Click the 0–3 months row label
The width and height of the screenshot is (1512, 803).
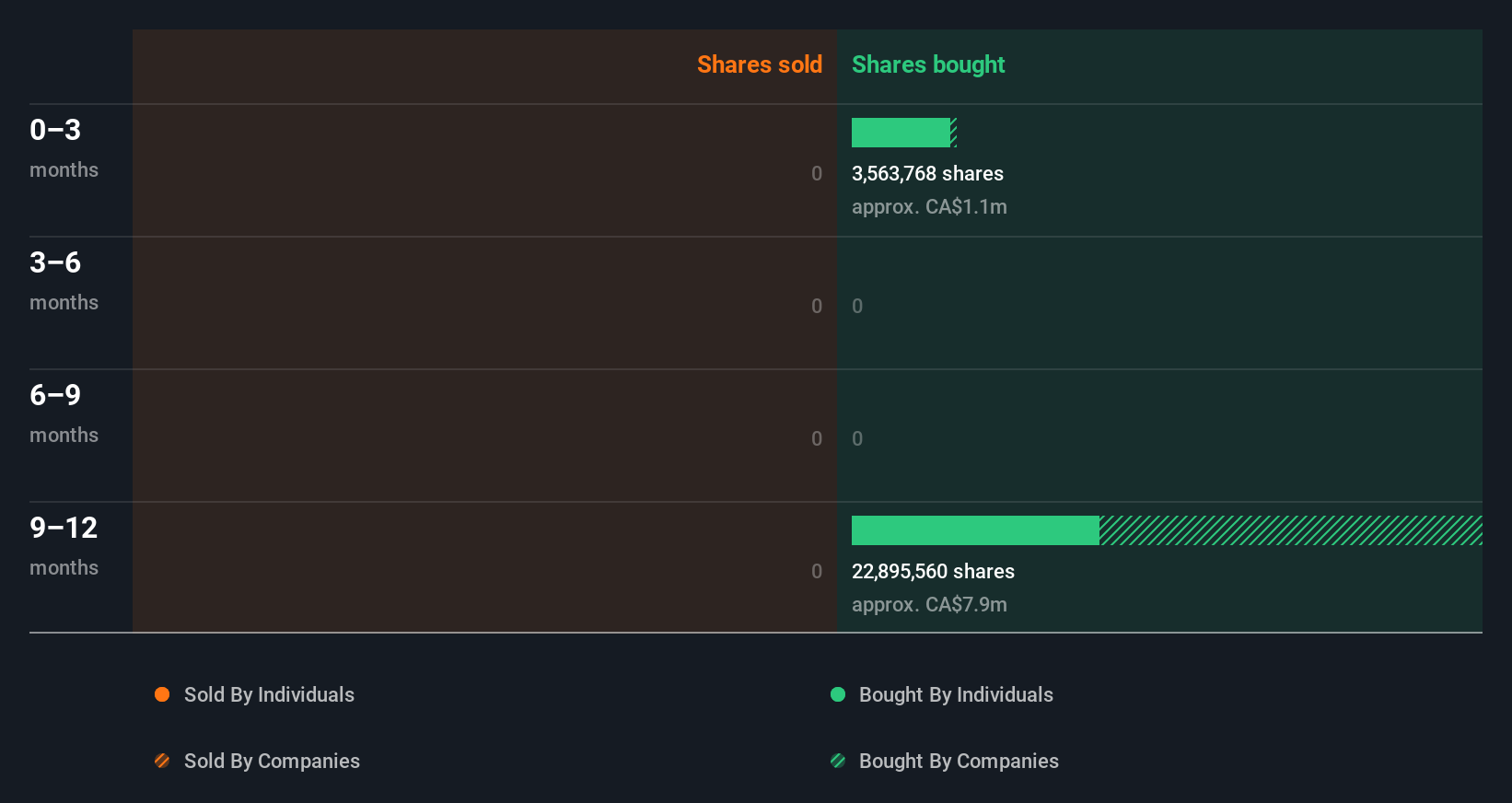tap(64, 148)
